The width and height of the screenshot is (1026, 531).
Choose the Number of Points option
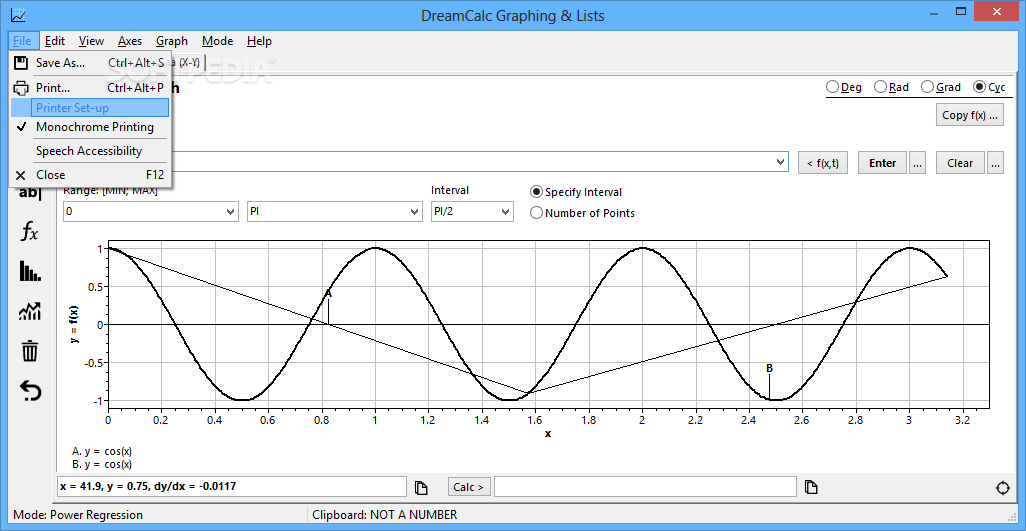pyautogui.click(x=582, y=213)
